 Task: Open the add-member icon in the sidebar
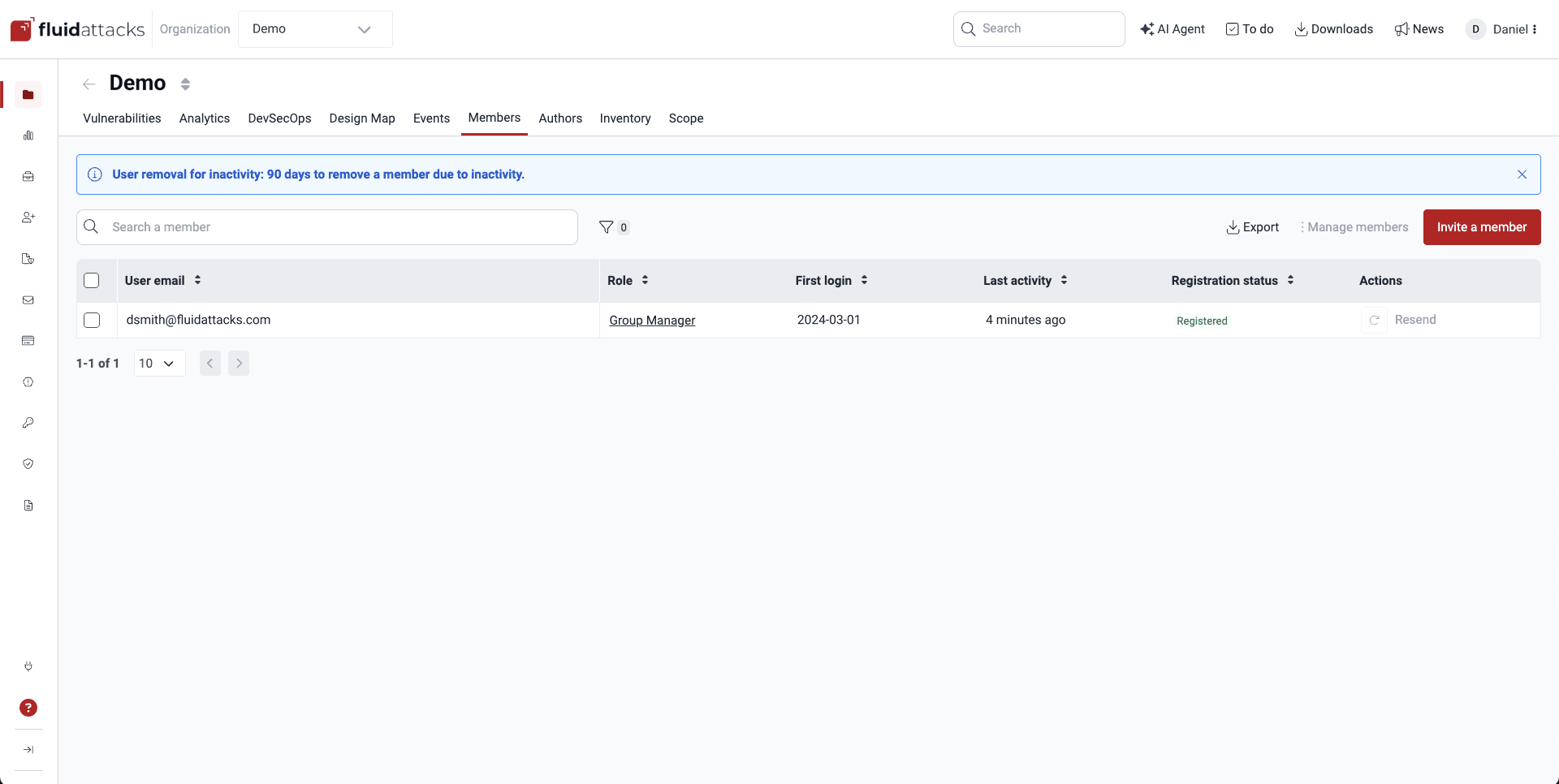click(x=28, y=217)
